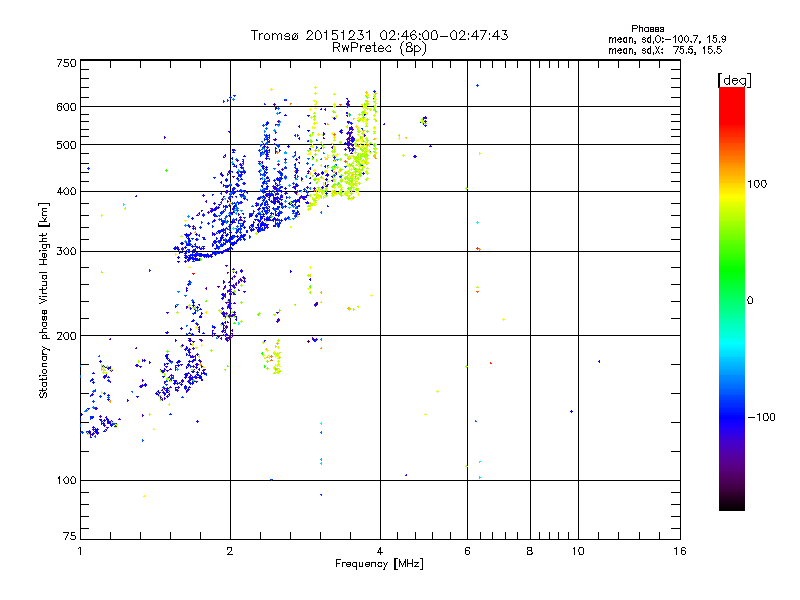The image size is (800, 600).
Task: Click the colorbar tick label '100'
Action: [757, 184]
